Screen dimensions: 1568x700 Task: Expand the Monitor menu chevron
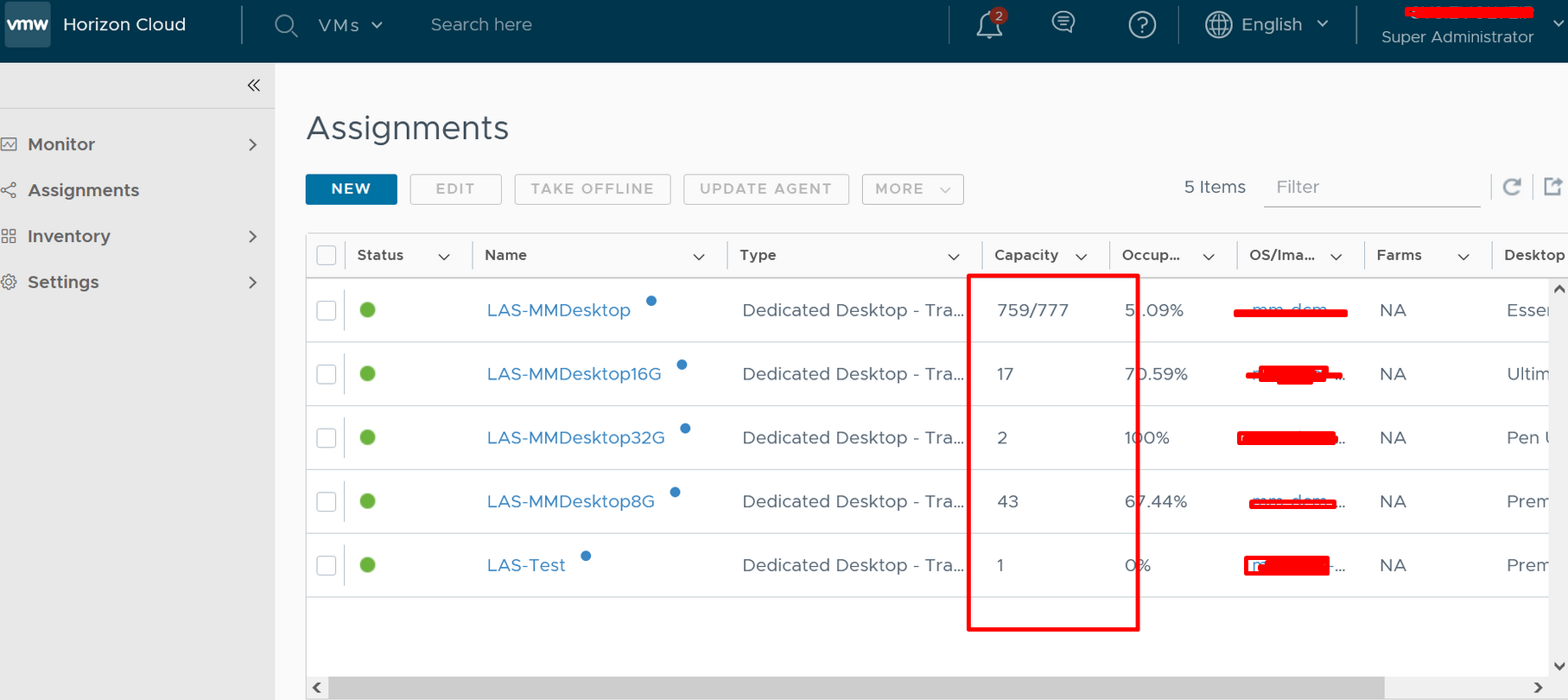[253, 144]
